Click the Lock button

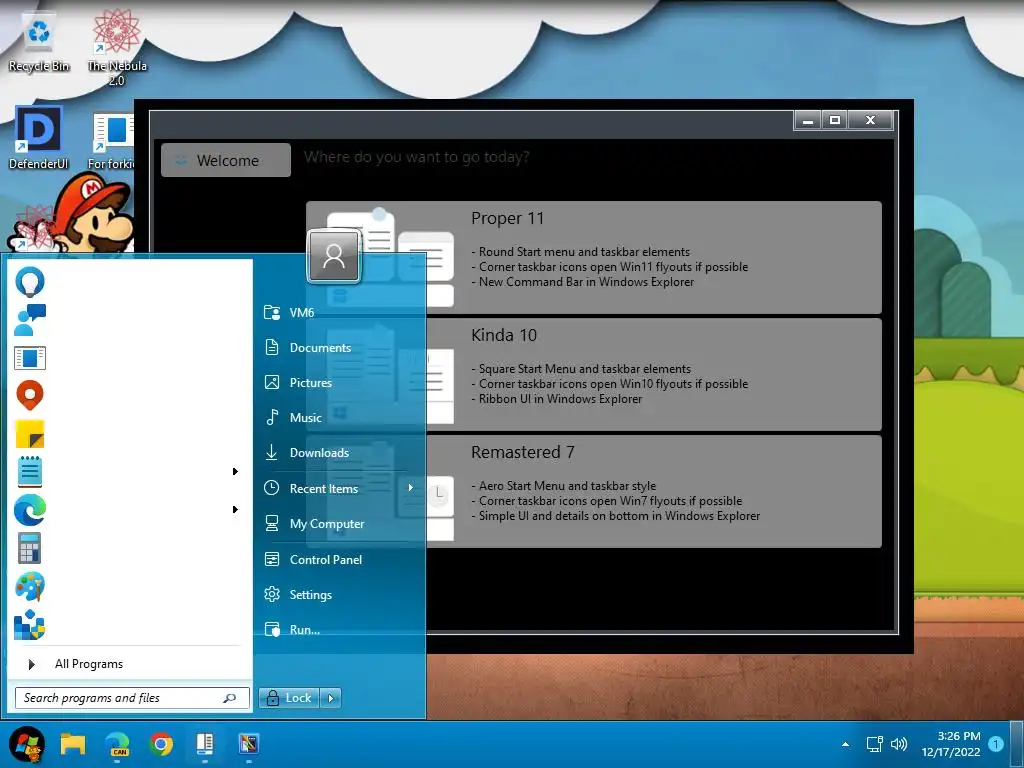coord(289,698)
